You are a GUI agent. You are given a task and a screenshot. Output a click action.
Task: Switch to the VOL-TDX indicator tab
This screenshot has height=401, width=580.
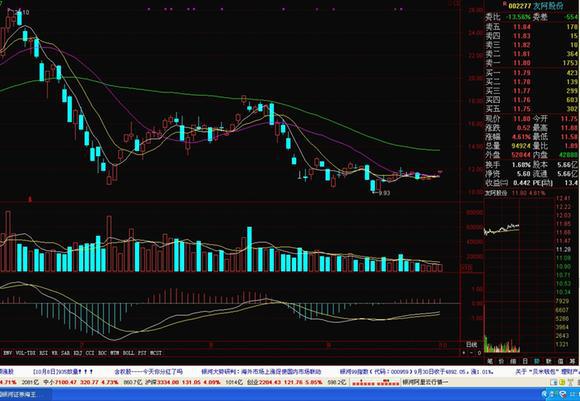pos(26,353)
